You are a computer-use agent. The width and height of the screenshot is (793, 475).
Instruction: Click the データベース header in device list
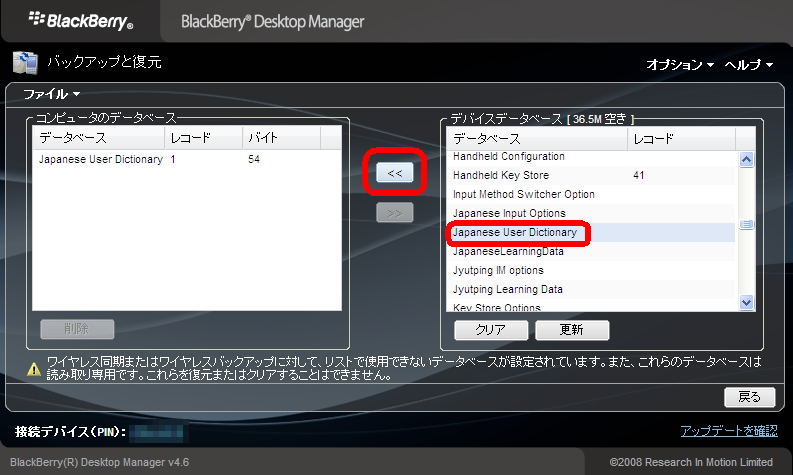coord(537,139)
